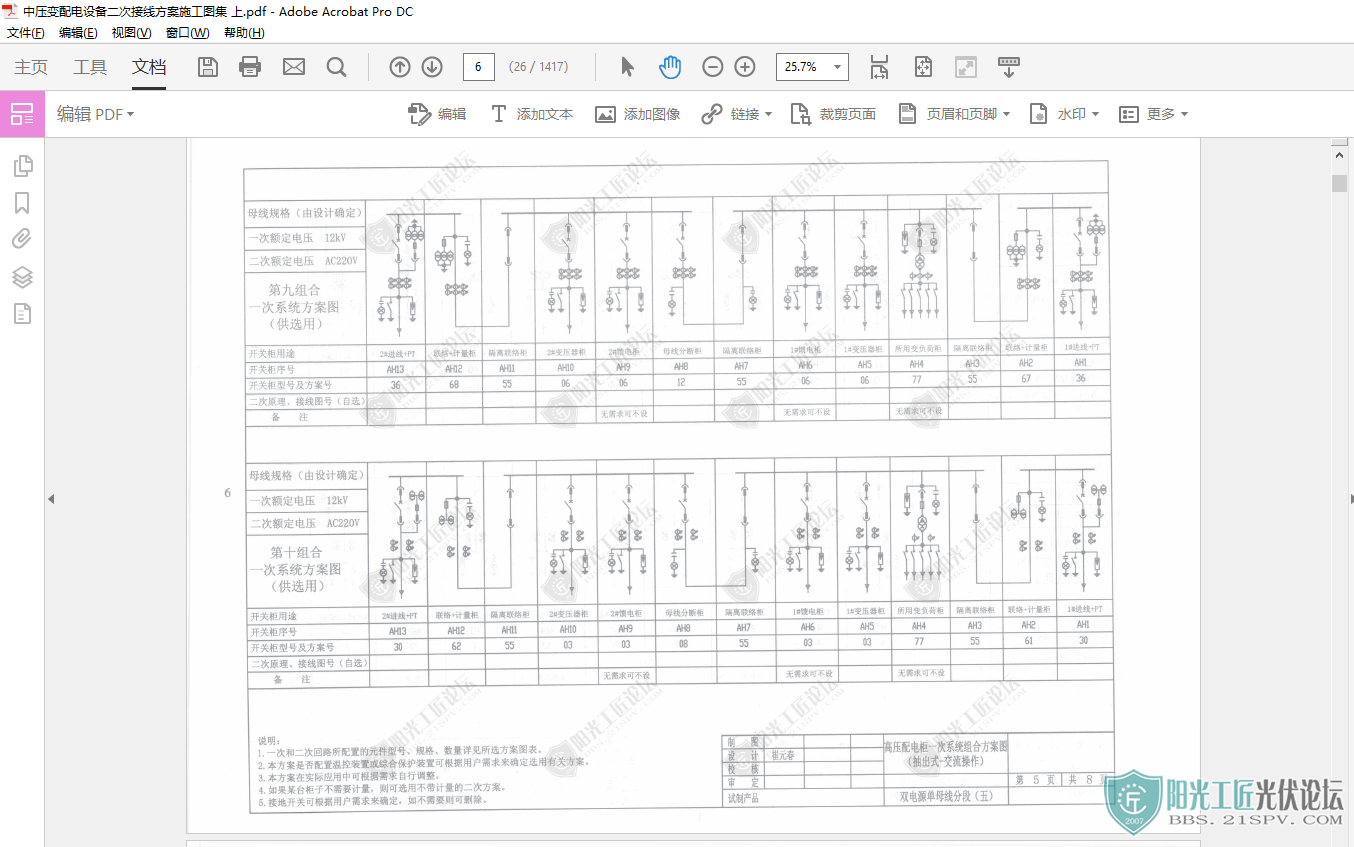Open 编辑(E) menu
Viewport: 1354px width, 847px height.
click(x=78, y=33)
